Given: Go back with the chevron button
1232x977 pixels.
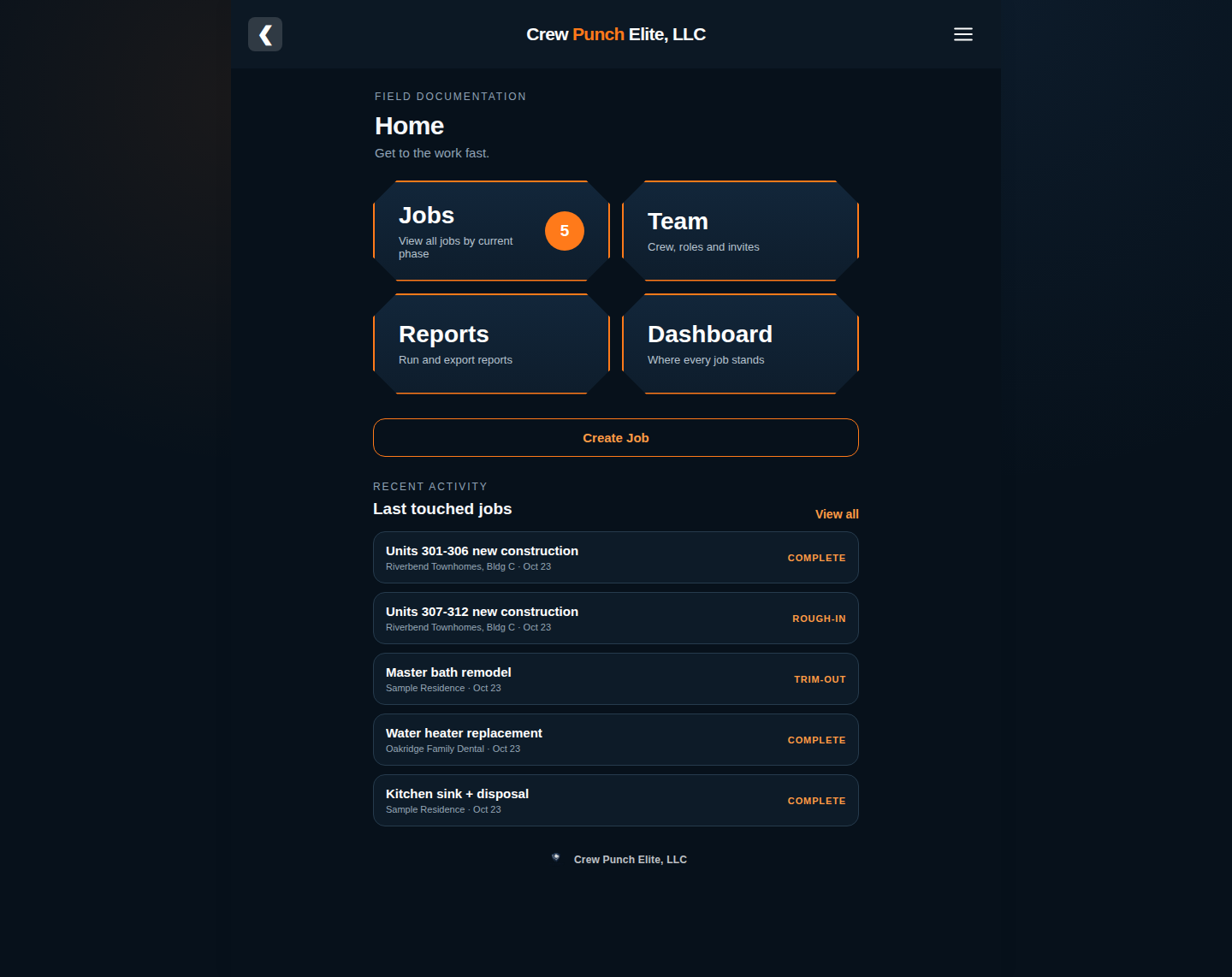Looking at the screenshot, I should [x=265, y=34].
